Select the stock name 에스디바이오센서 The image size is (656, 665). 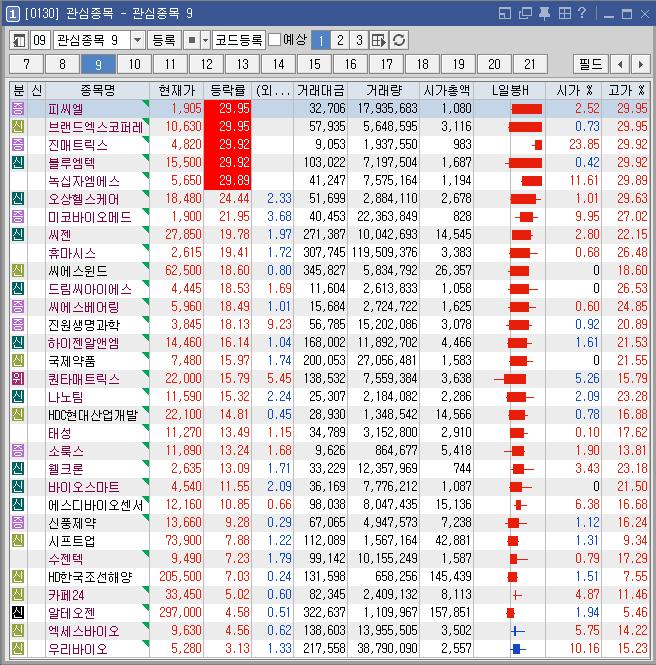(96, 505)
